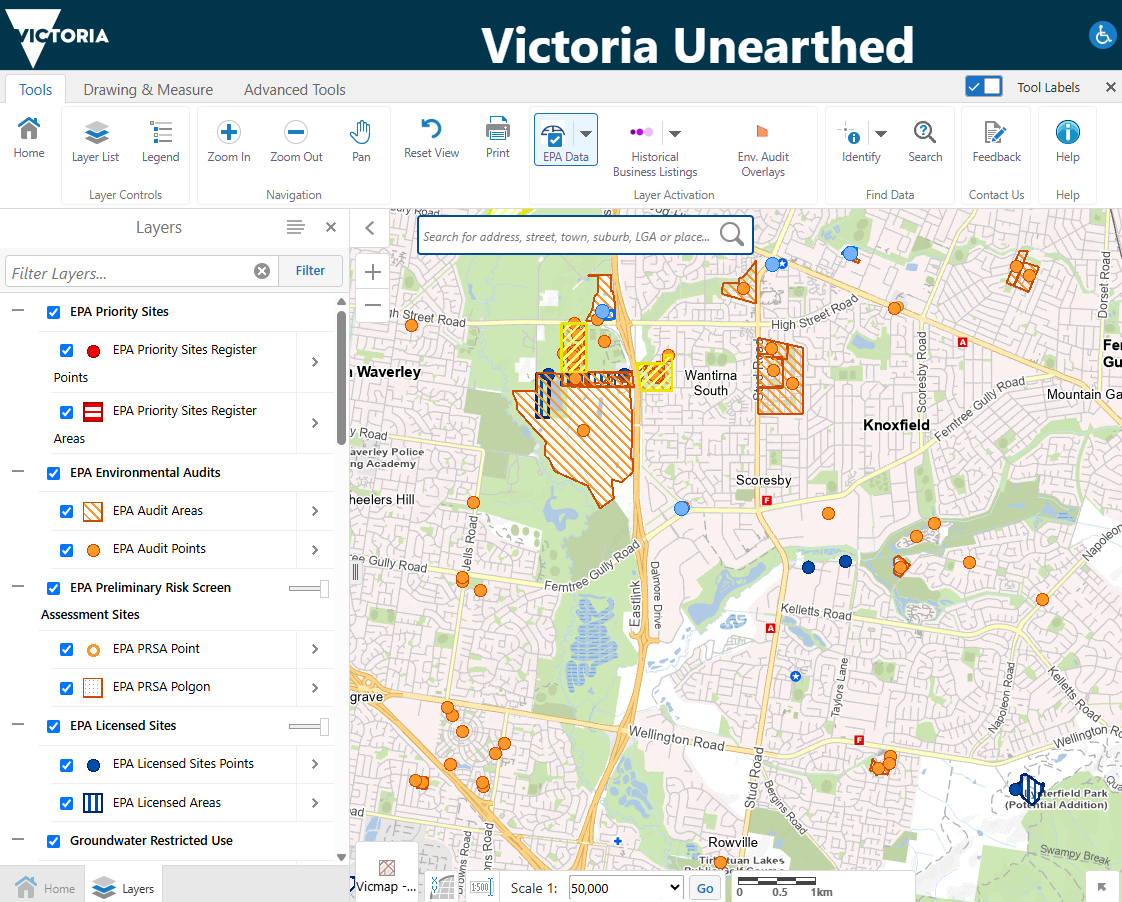Open the Legend tool
The height and width of the screenshot is (902, 1122).
160,142
